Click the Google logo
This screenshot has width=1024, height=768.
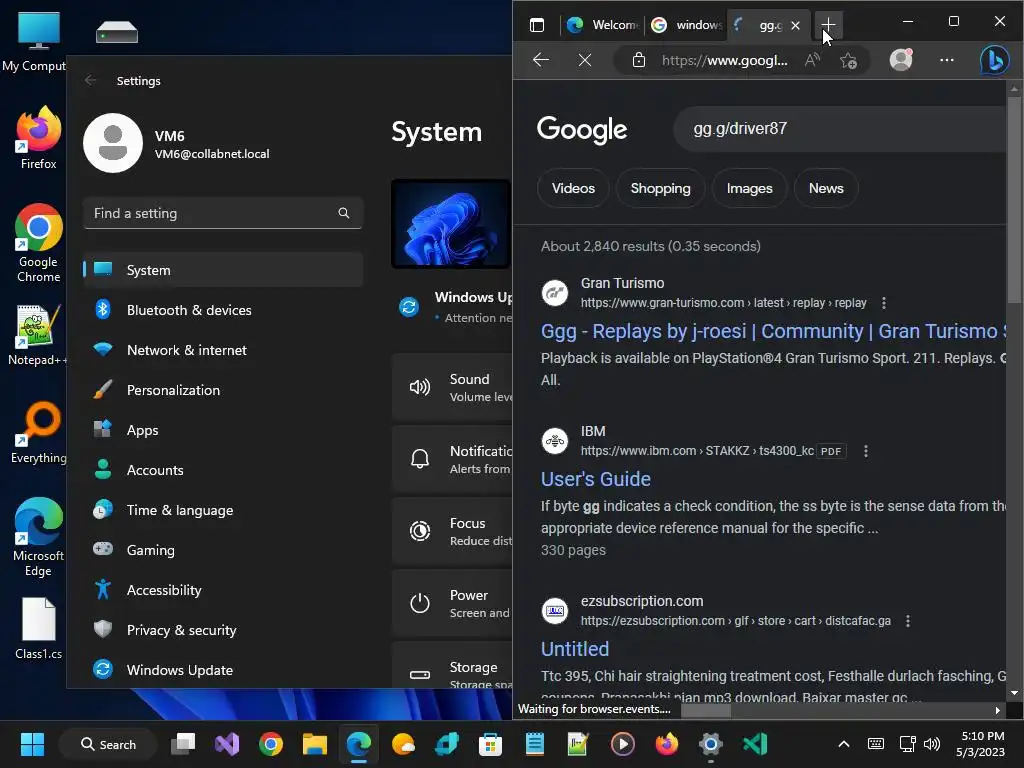[x=582, y=129]
